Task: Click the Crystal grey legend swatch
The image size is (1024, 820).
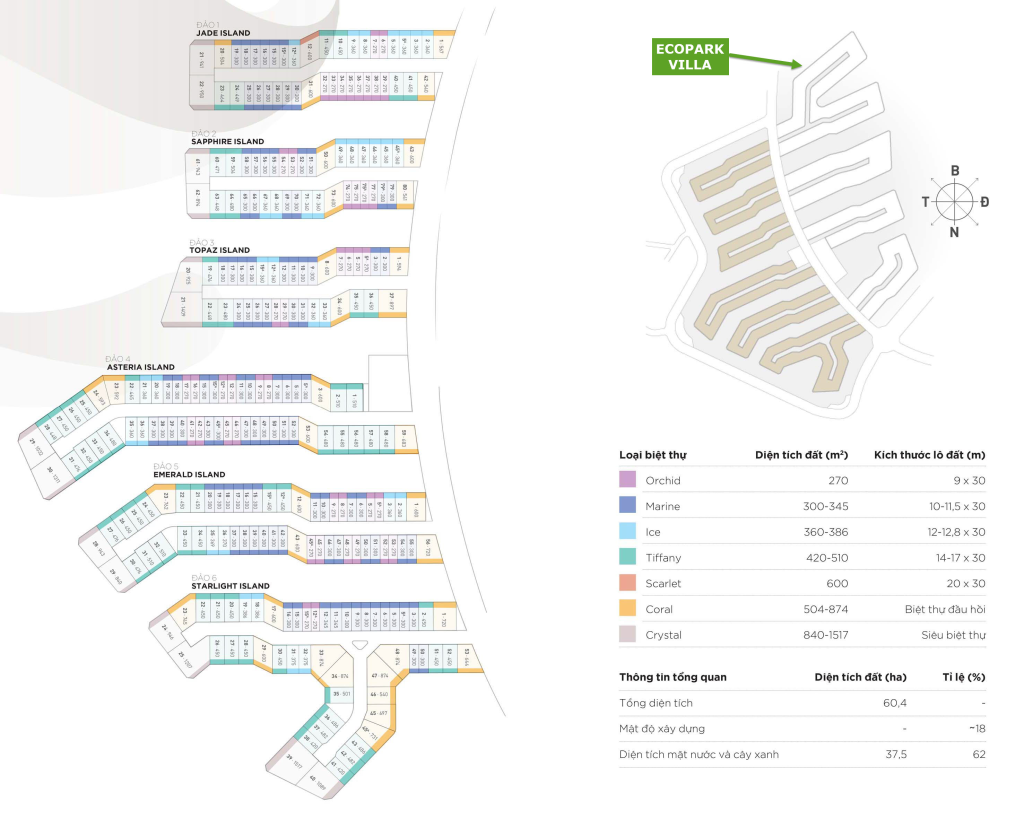Action: click(628, 635)
